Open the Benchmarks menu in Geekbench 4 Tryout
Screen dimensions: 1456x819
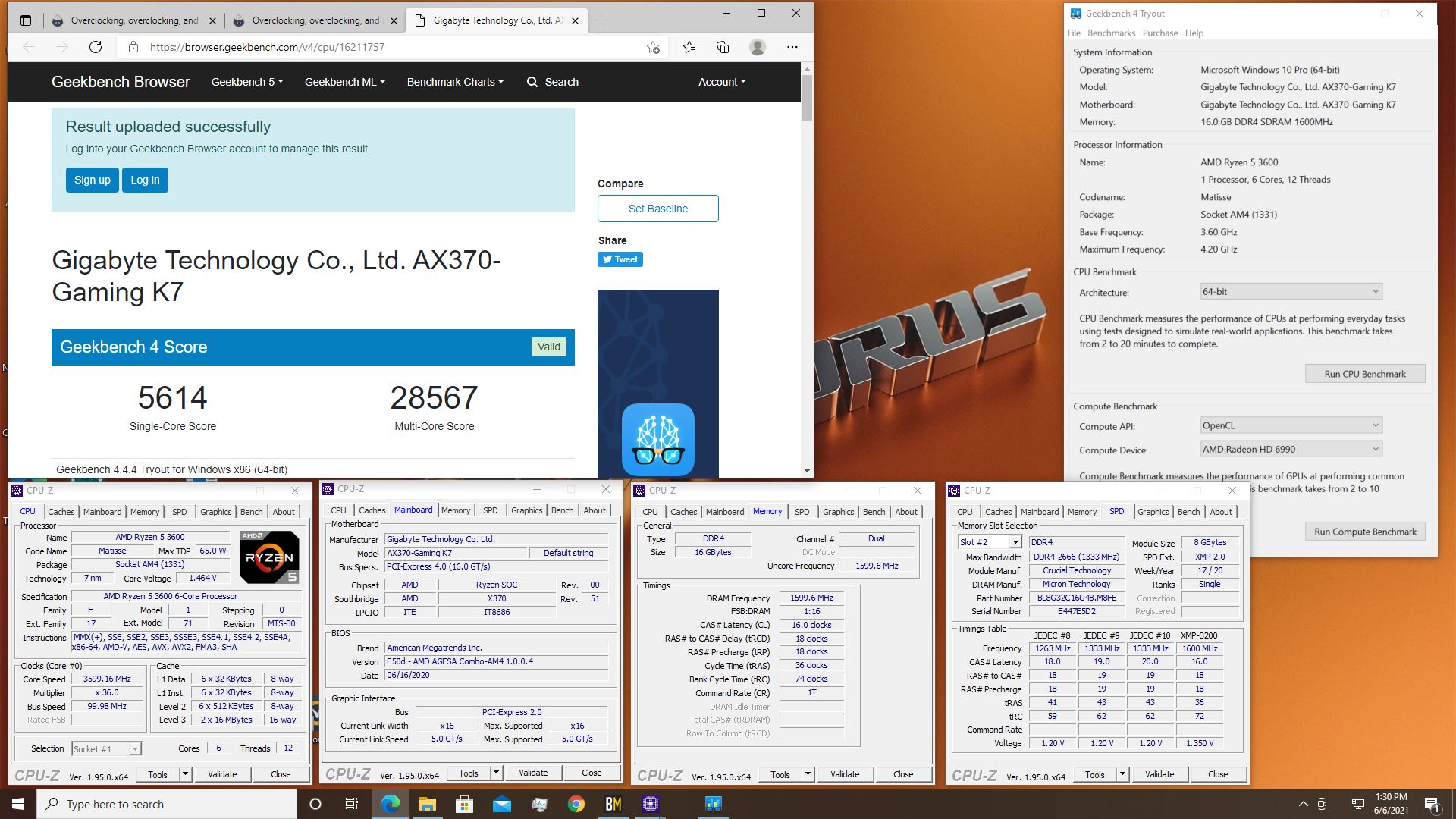click(1111, 33)
